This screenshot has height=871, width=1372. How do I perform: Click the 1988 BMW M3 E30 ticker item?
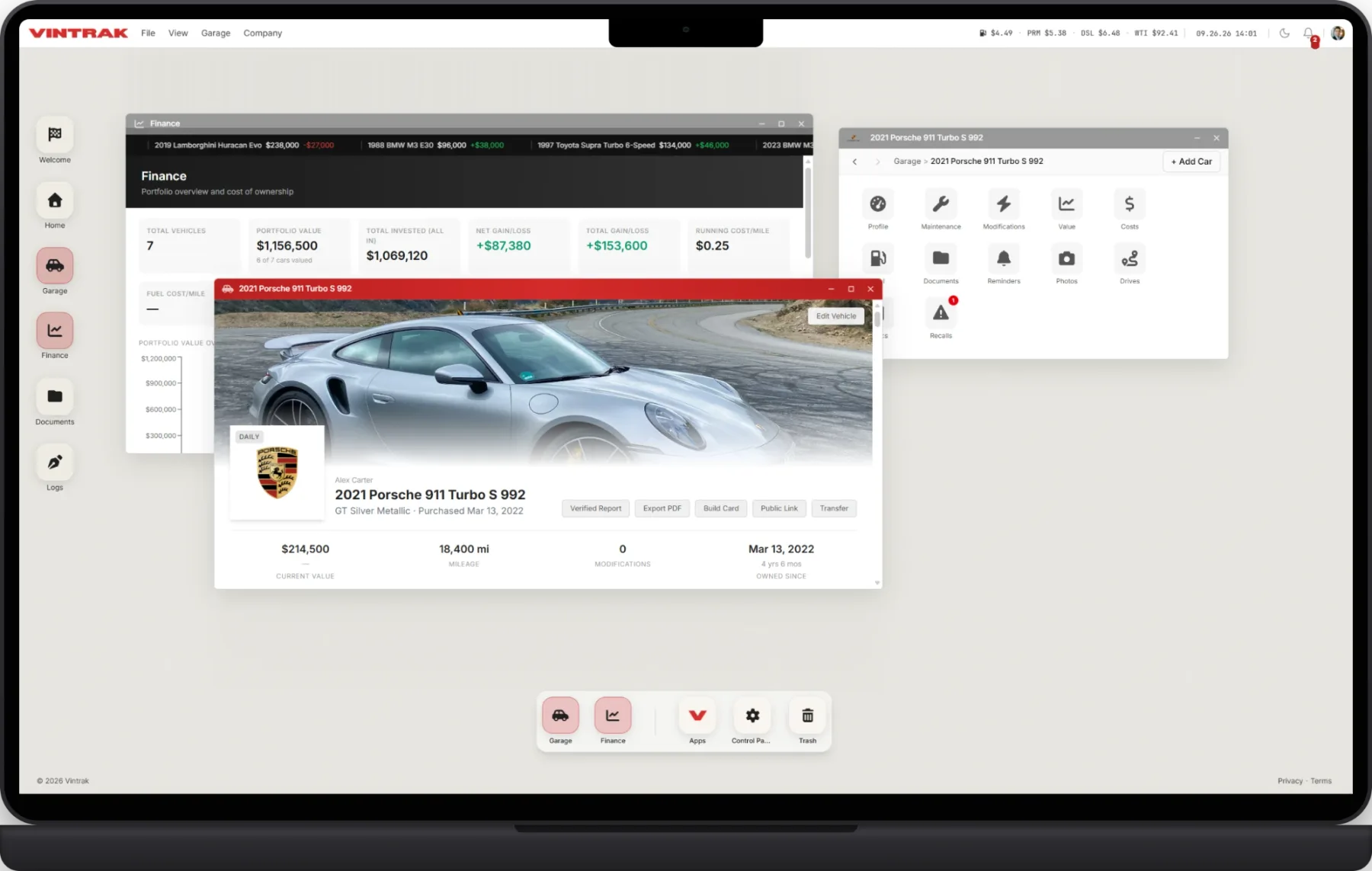436,145
